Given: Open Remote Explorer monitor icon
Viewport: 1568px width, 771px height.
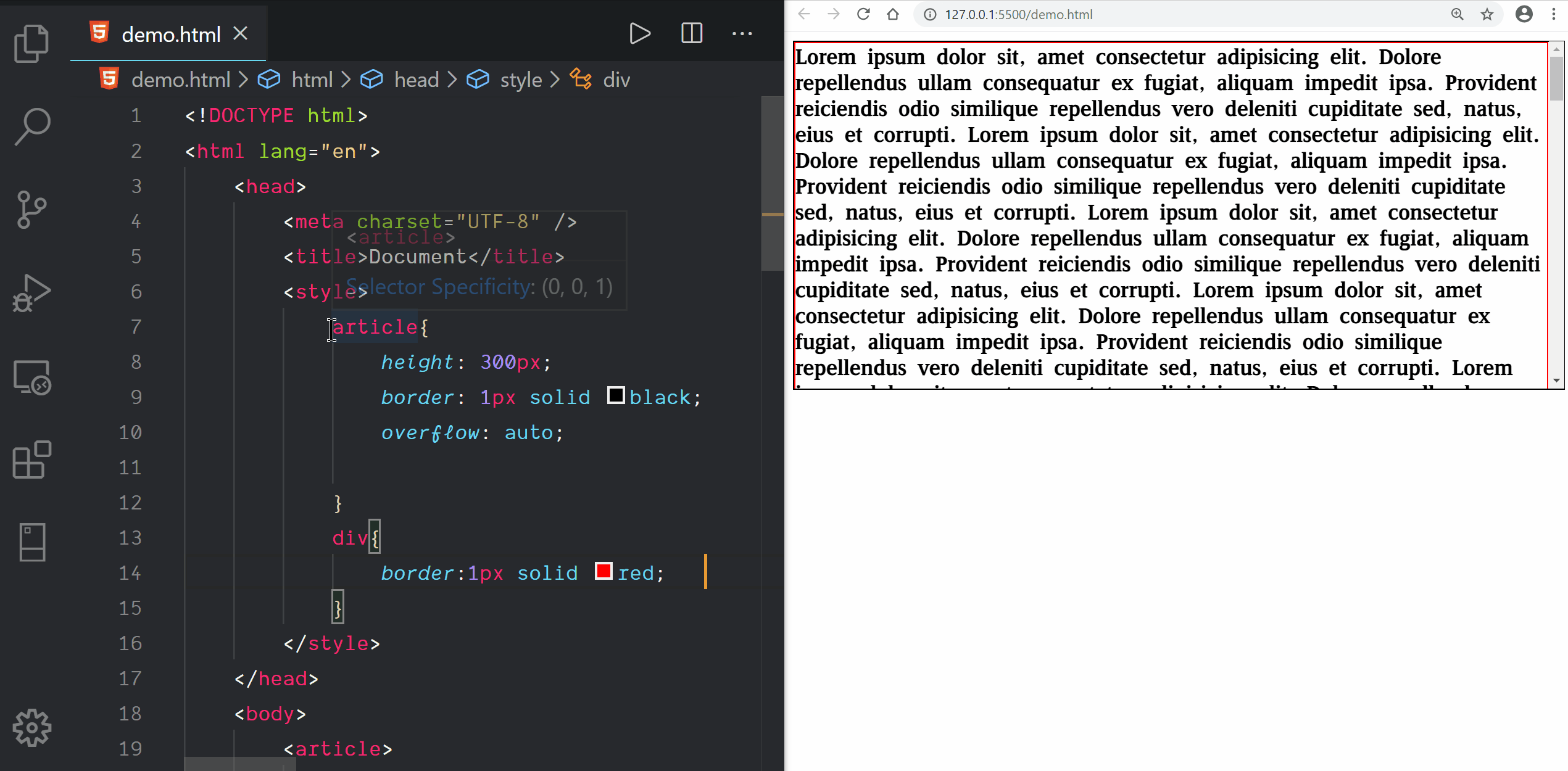Looking at the screenshot, I should [31, 377].
